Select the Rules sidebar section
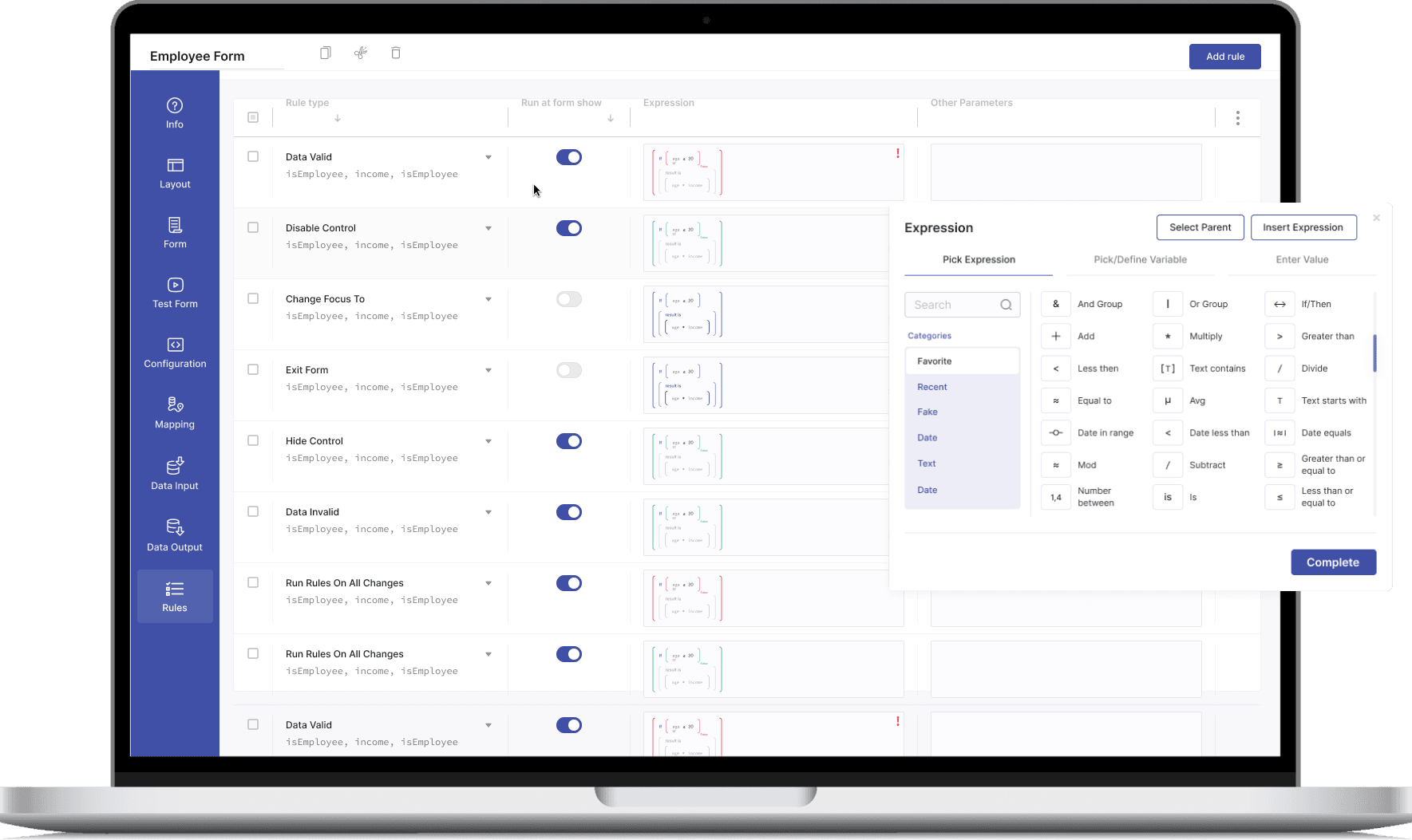The height and width of the screenshot is (840, 1412). [x=175, y=596]
